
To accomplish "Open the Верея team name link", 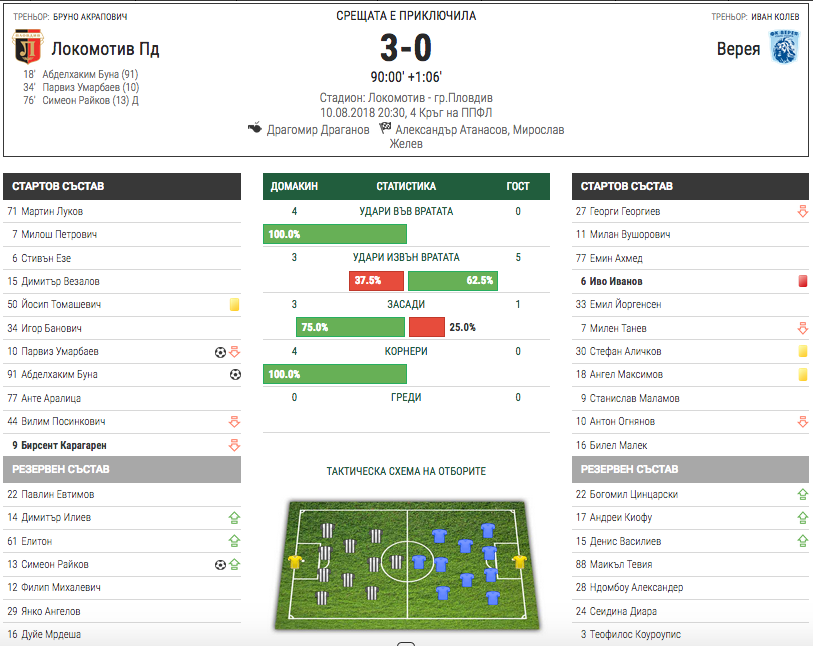I will (x=738, y=49).
